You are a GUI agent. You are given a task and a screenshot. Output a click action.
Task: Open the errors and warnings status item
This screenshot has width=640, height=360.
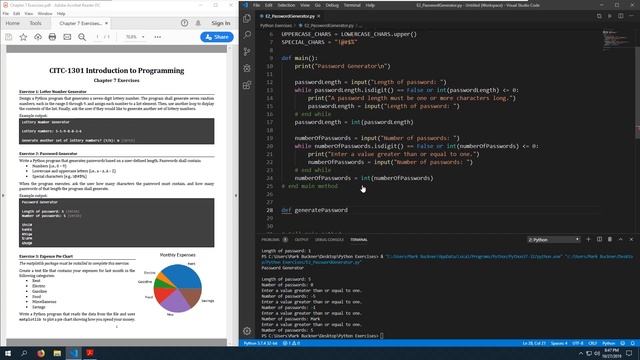coord(291,343)
